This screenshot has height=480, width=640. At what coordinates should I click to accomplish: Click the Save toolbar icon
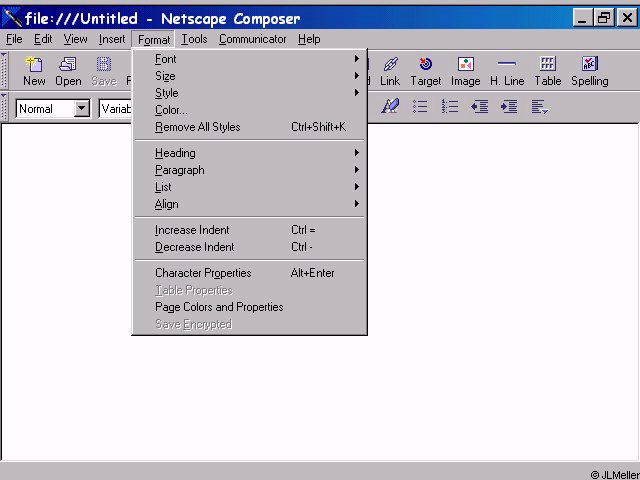[x=104, y=71]
